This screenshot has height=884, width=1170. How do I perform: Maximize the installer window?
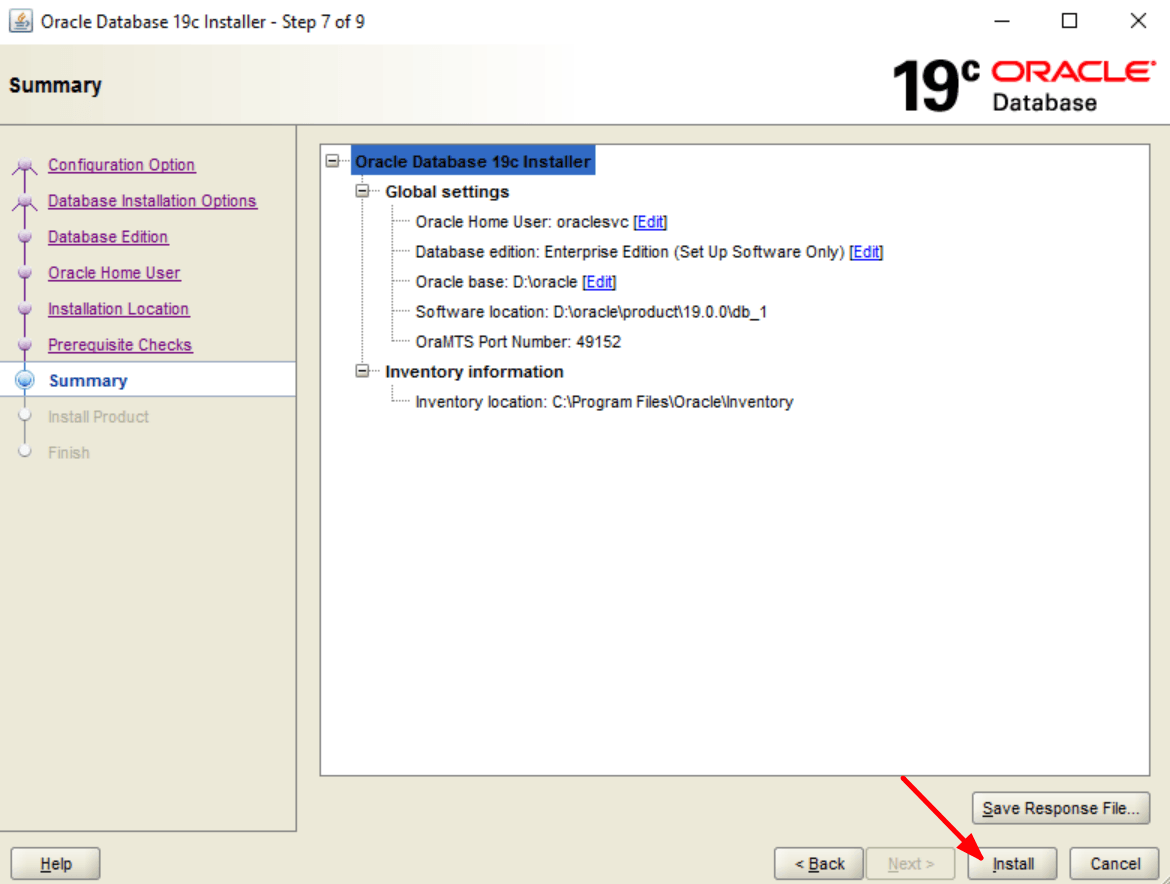(x=1069, y=21)
